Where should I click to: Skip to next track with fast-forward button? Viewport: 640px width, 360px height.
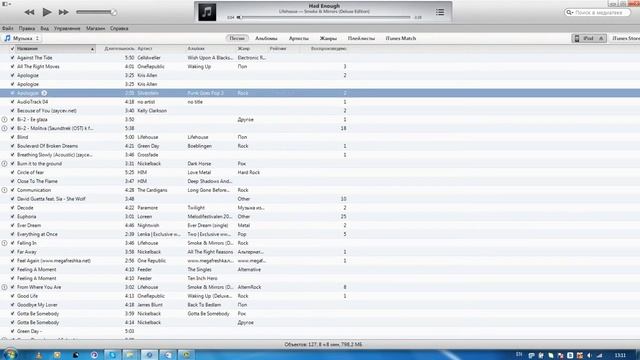64,12
